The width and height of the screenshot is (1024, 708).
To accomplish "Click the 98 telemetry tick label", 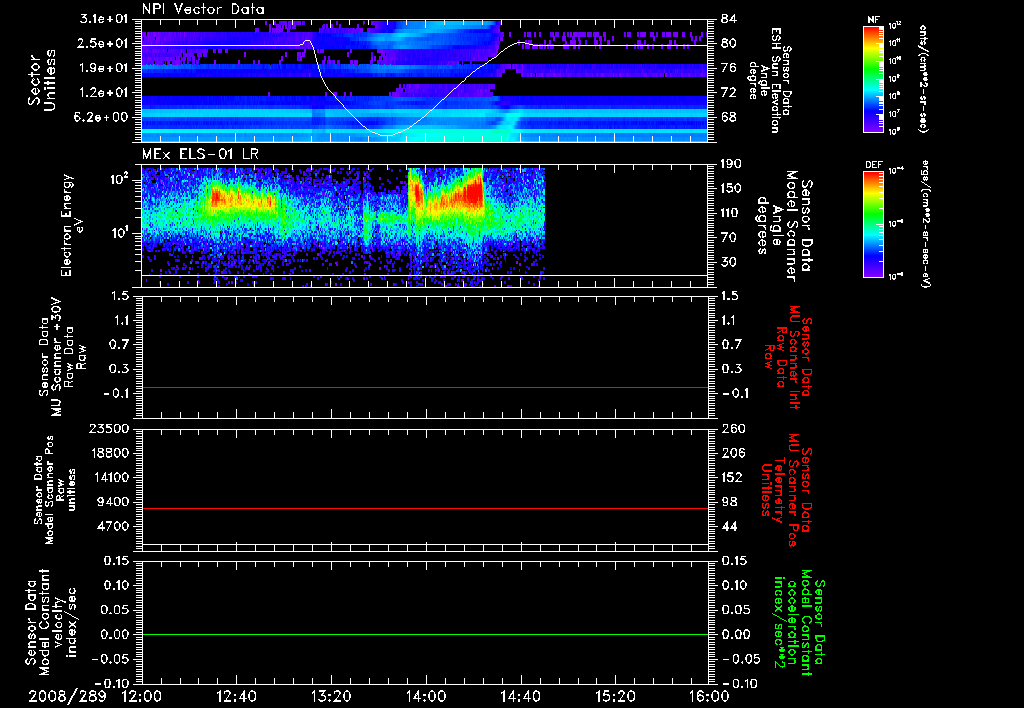I will 728,502.
